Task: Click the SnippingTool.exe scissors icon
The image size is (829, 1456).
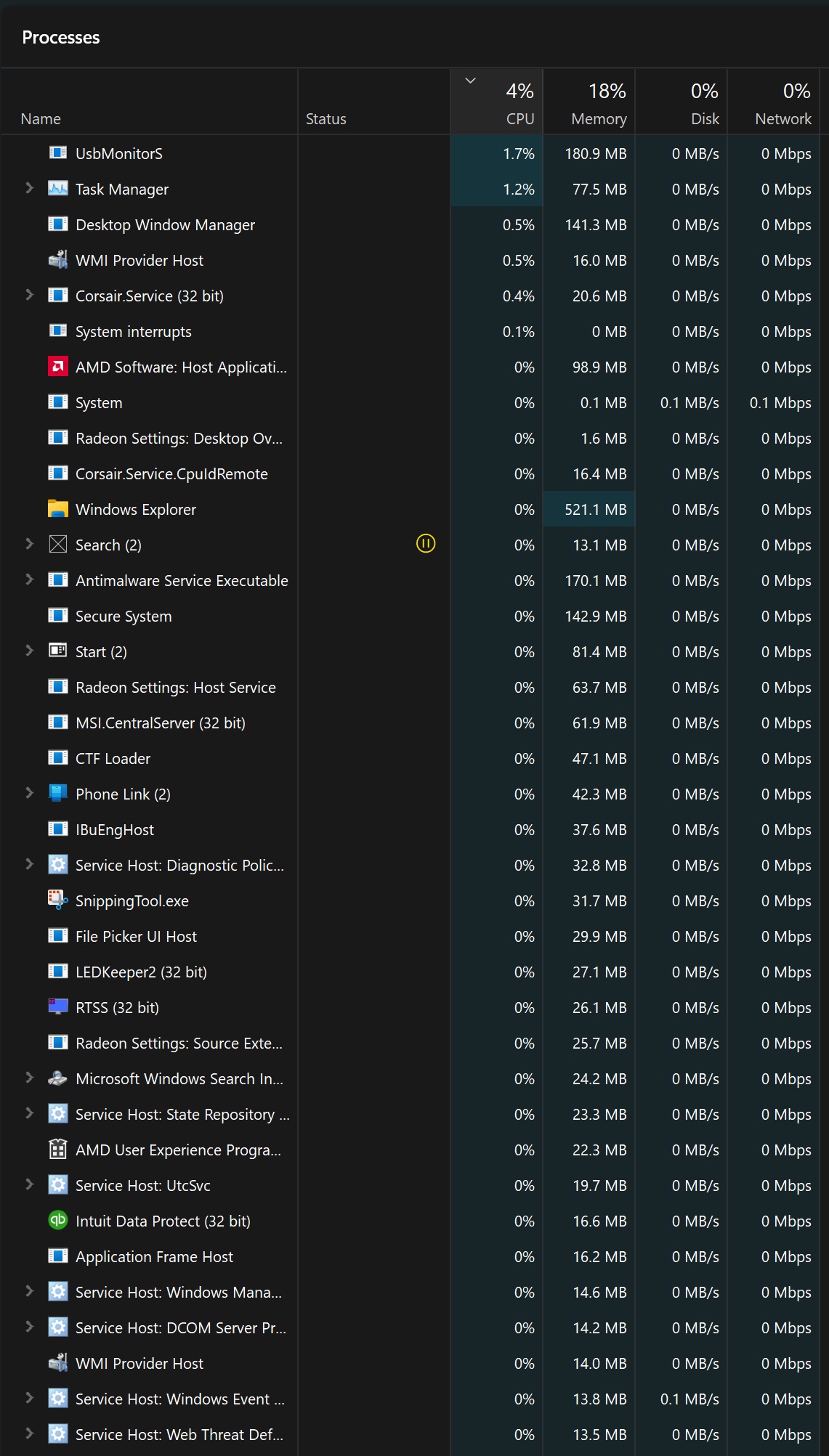Action: pos(58,900)
